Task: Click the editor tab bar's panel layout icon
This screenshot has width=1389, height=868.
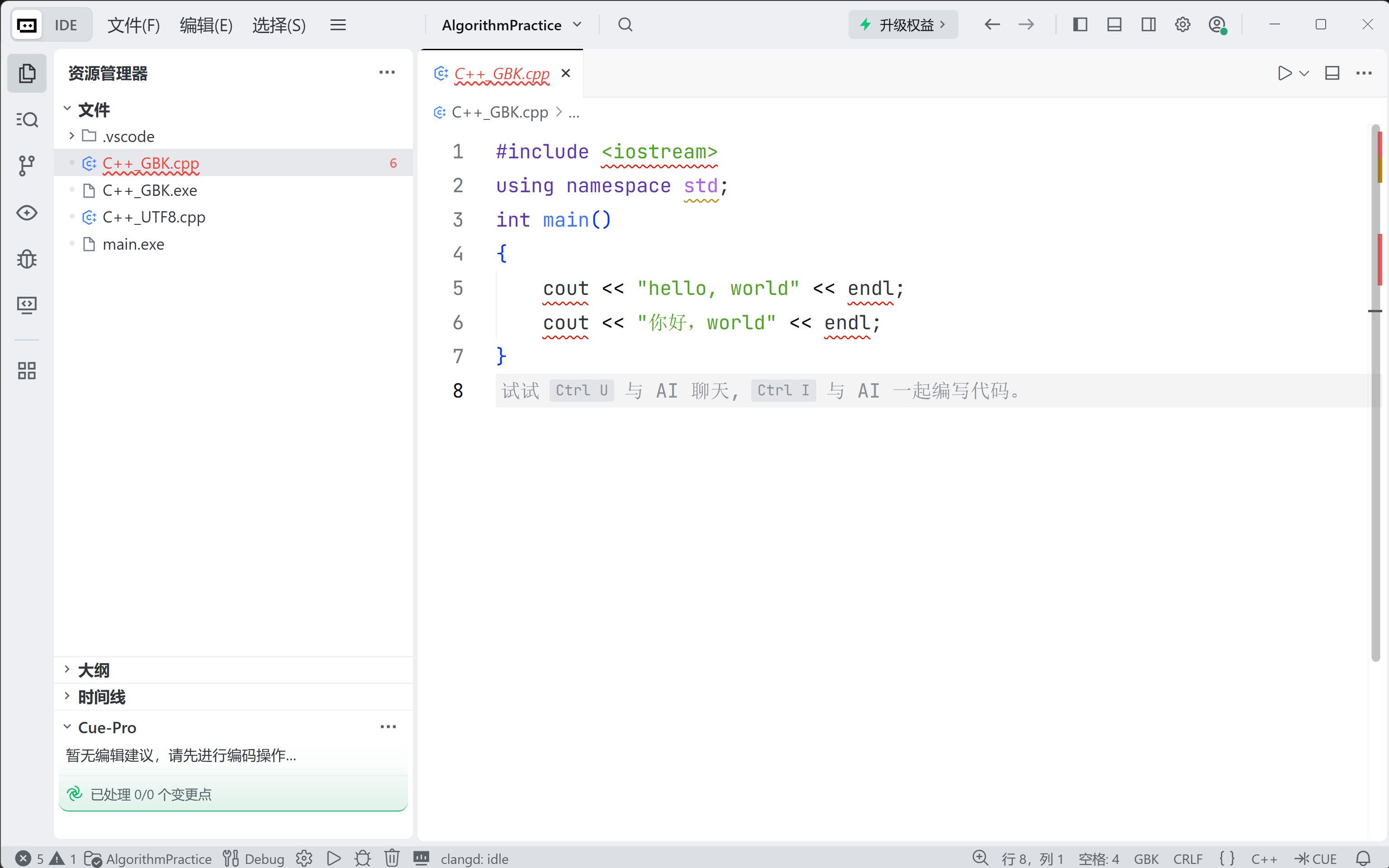Action: pyautogui.click(x=1332, y=73)
